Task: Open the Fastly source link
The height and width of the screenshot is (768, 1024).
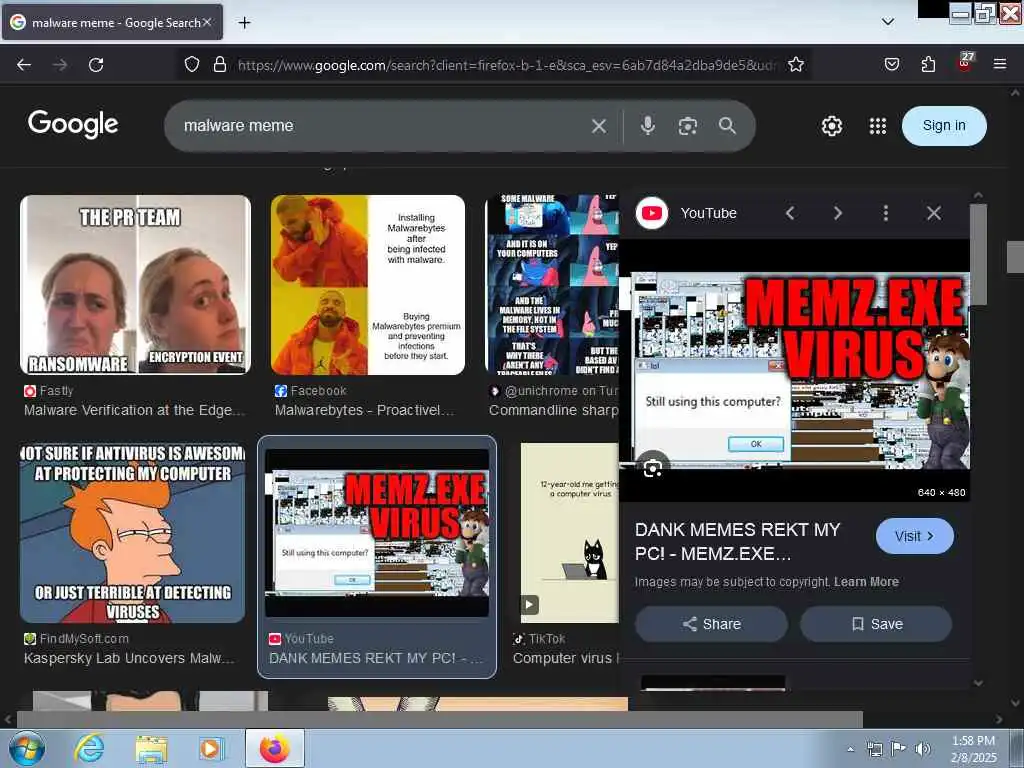Action: (x=49, y=391)
